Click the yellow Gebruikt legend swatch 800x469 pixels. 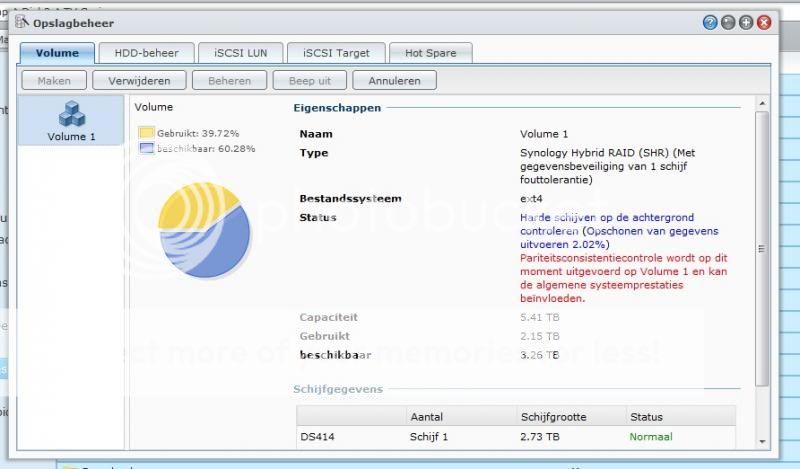146,132
